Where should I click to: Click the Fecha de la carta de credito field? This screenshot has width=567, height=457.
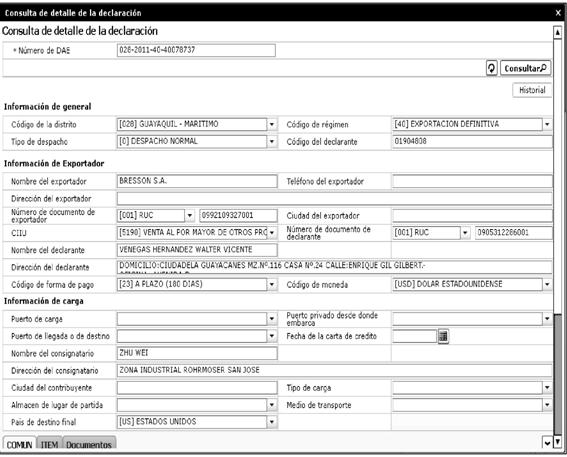pos(415,336)
